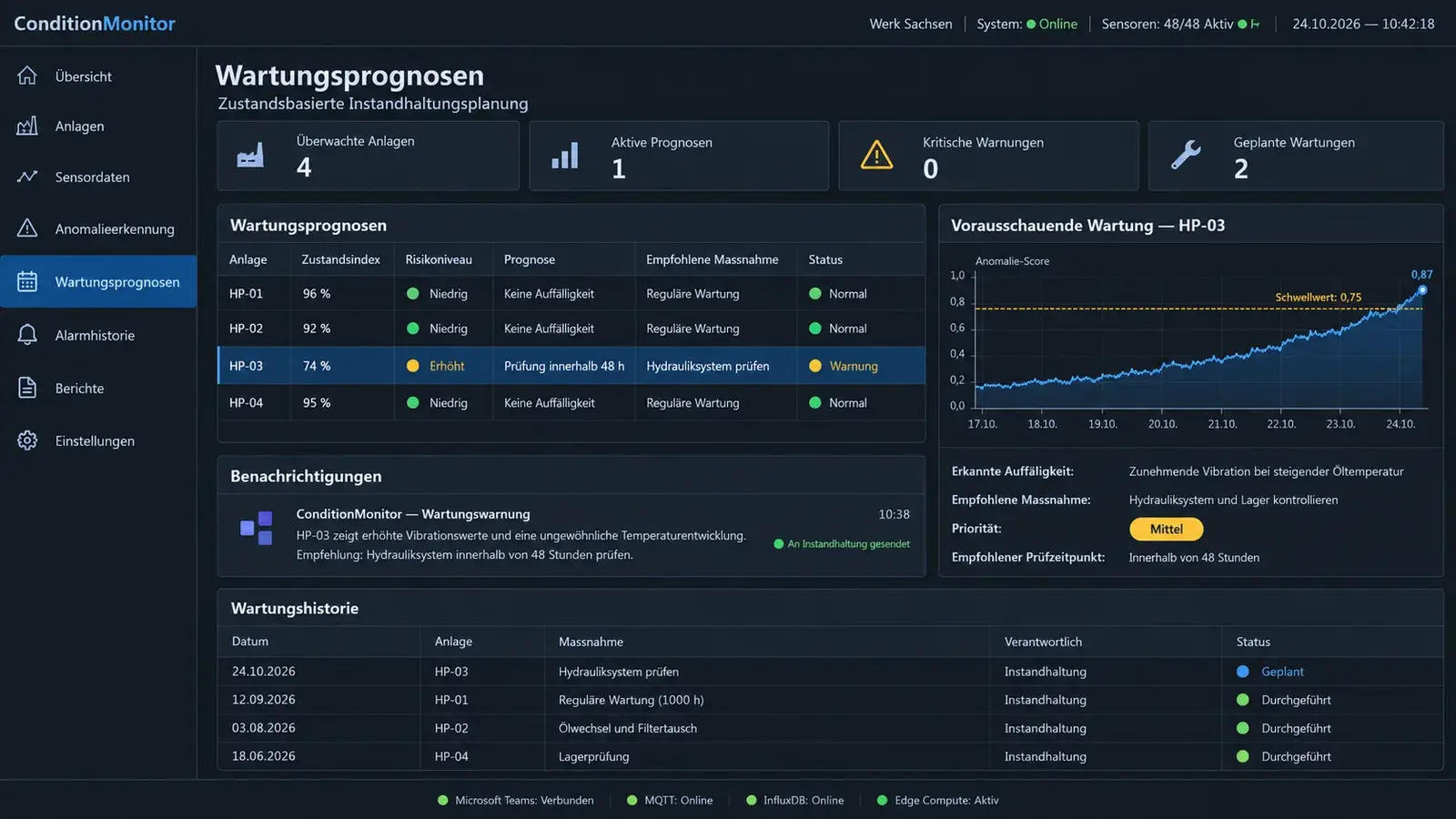Screen dimensions: 1456x819
Task: Click the 'Schwellwert: 0,75' threshold label
Action: [1319, 298]
